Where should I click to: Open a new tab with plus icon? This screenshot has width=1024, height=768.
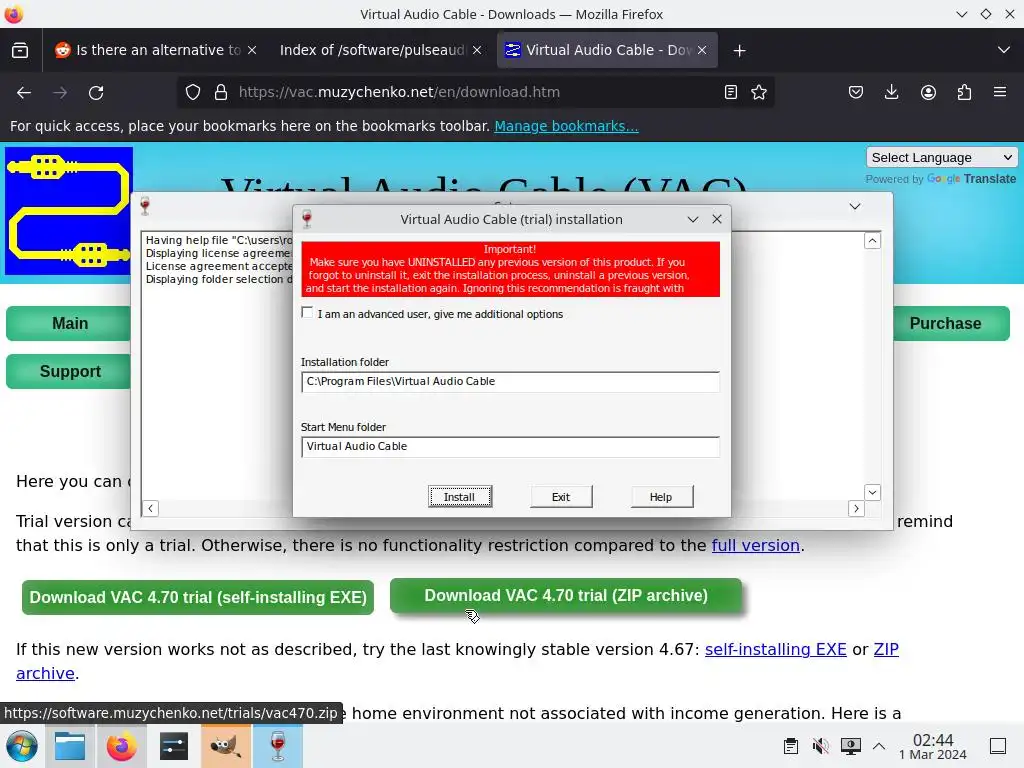coord(739,50)
